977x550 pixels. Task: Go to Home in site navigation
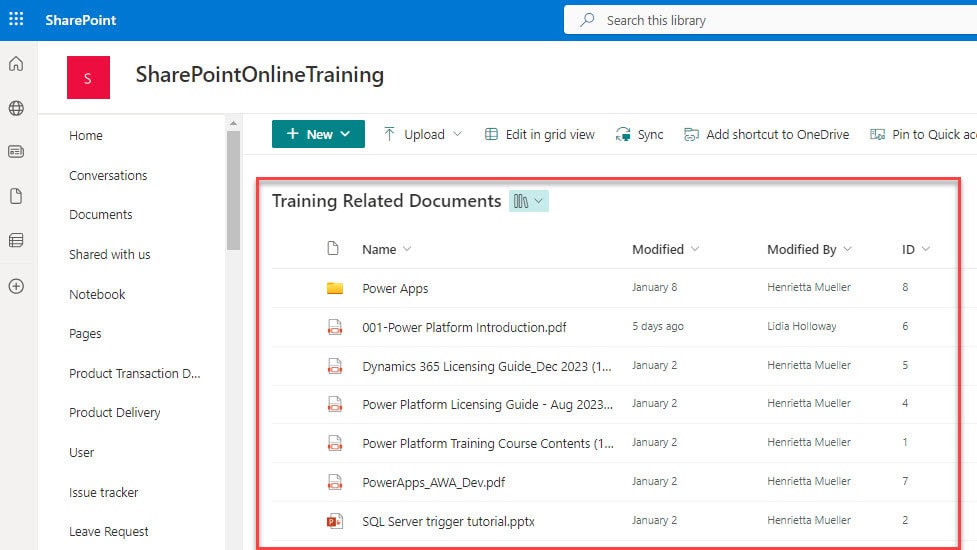tap(86, 135)
